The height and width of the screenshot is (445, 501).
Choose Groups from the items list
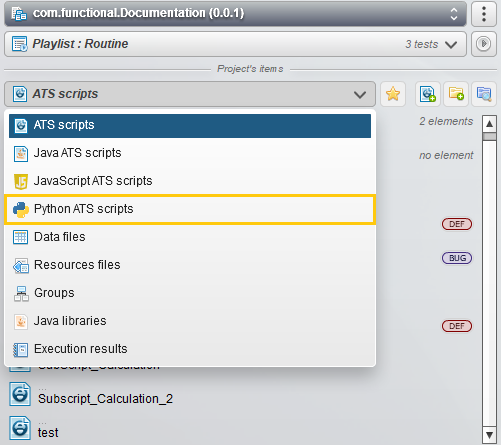pyautogui.click(x=190, y=293)
